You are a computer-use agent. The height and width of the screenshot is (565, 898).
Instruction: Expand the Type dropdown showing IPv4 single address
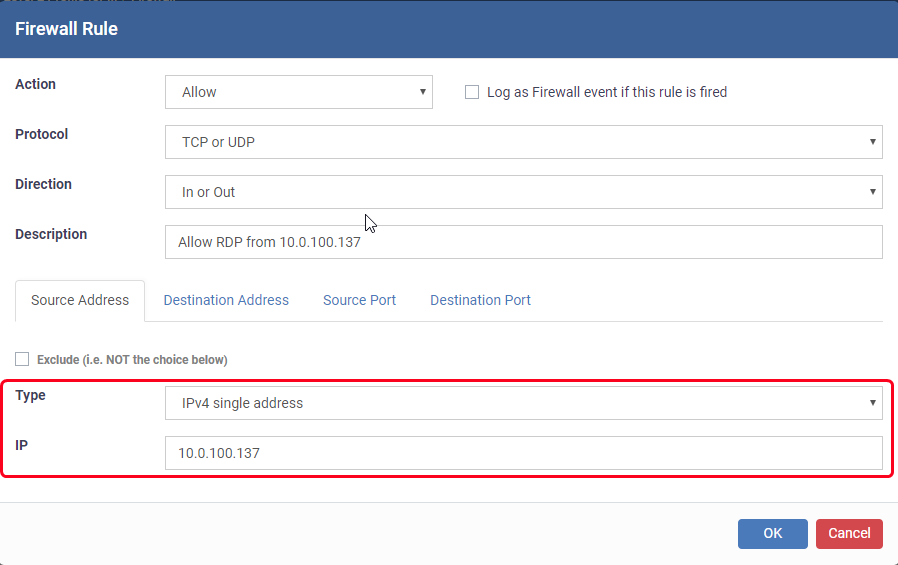(x=523, y=403)
